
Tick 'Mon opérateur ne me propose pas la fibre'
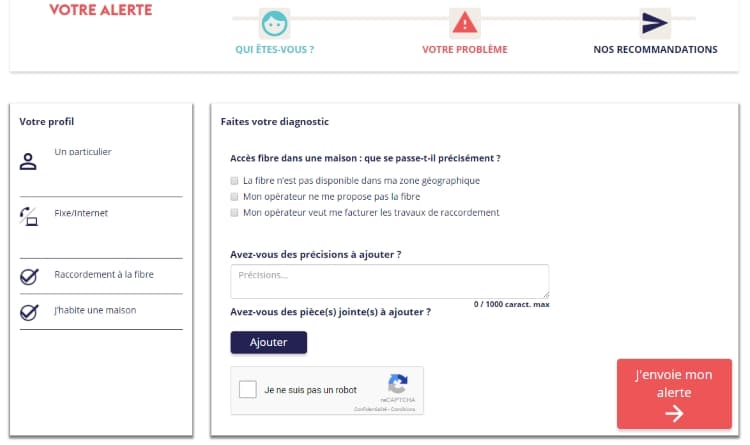[234, 197]
